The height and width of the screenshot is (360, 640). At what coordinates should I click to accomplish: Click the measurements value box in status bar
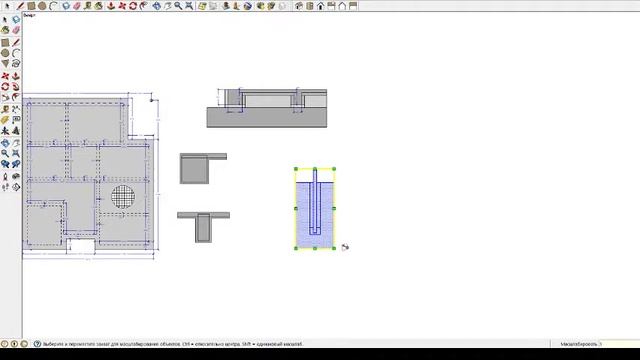[620, 344]
